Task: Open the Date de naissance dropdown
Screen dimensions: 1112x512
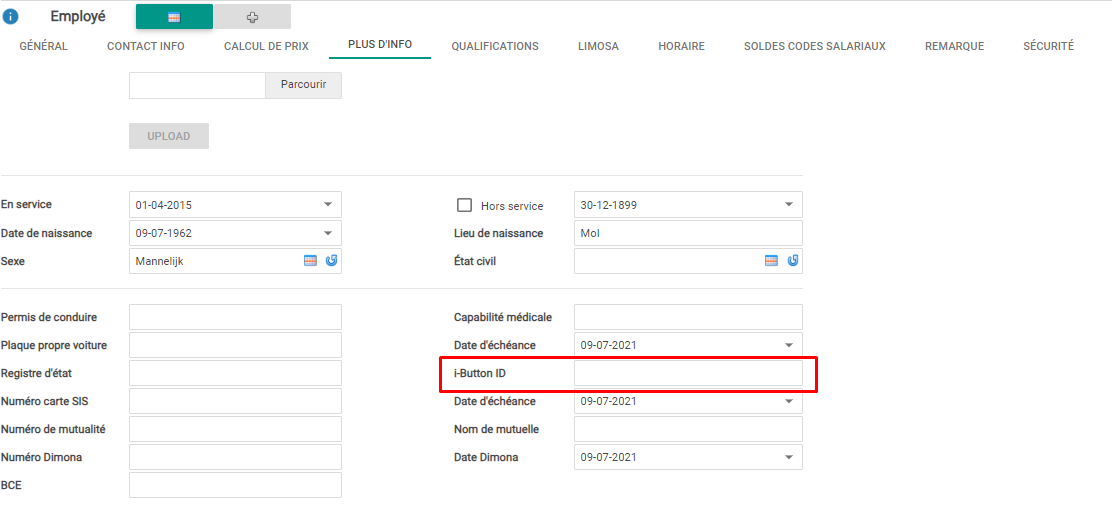Action: pos(328,233)
